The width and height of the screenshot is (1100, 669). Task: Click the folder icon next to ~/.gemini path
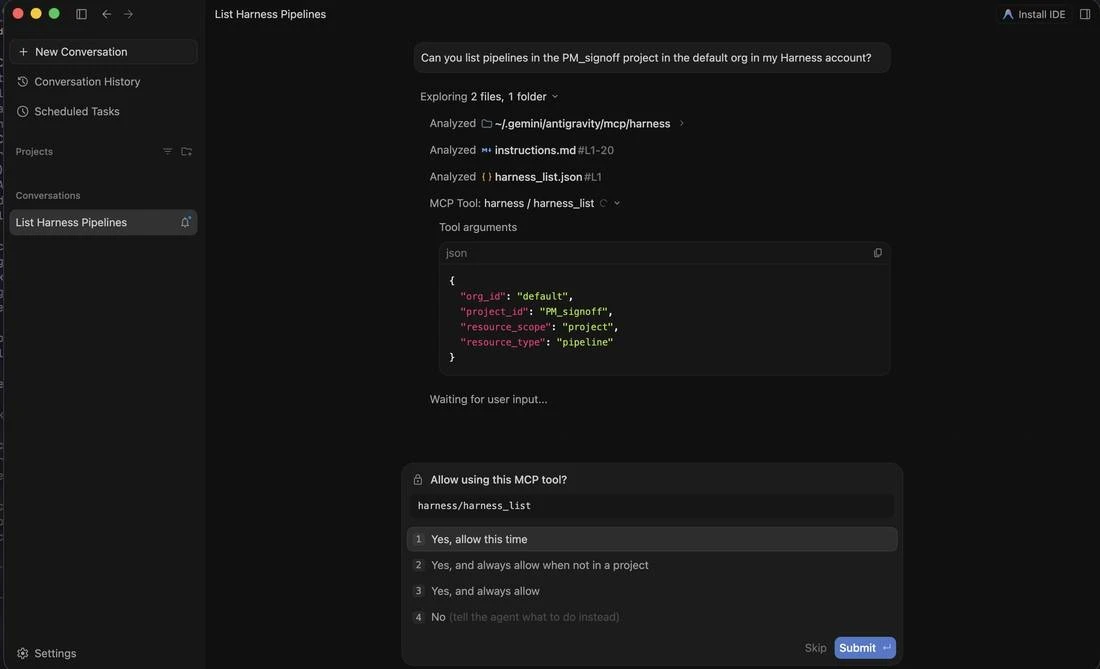coord(486,123)
